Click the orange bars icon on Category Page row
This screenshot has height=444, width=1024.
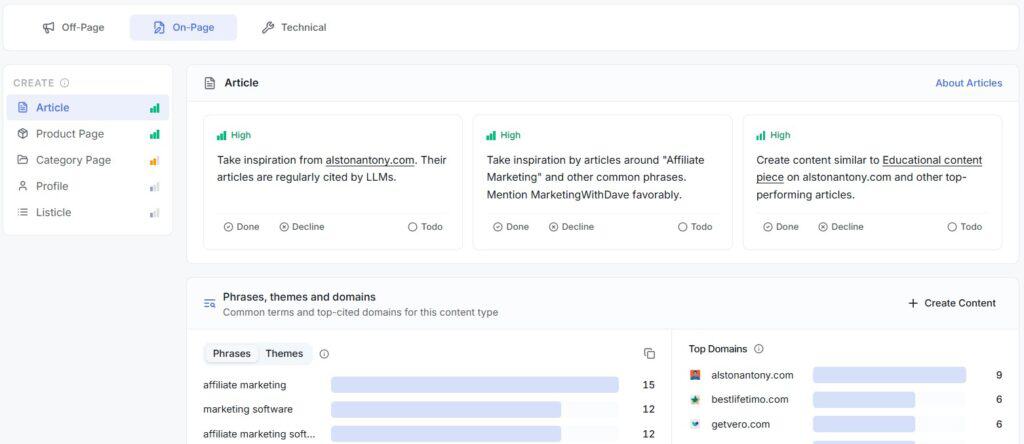(x=155, y=161)
